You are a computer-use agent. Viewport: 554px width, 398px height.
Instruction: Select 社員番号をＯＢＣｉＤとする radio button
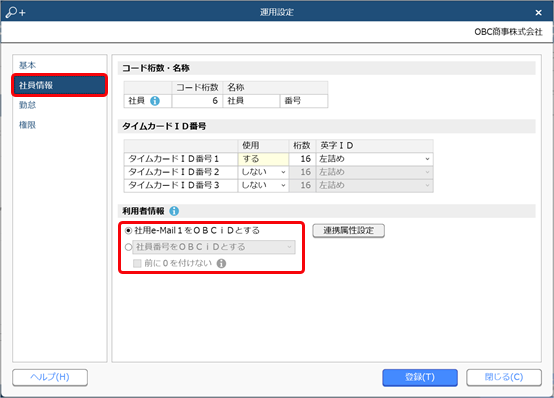(x=128, y=247)
